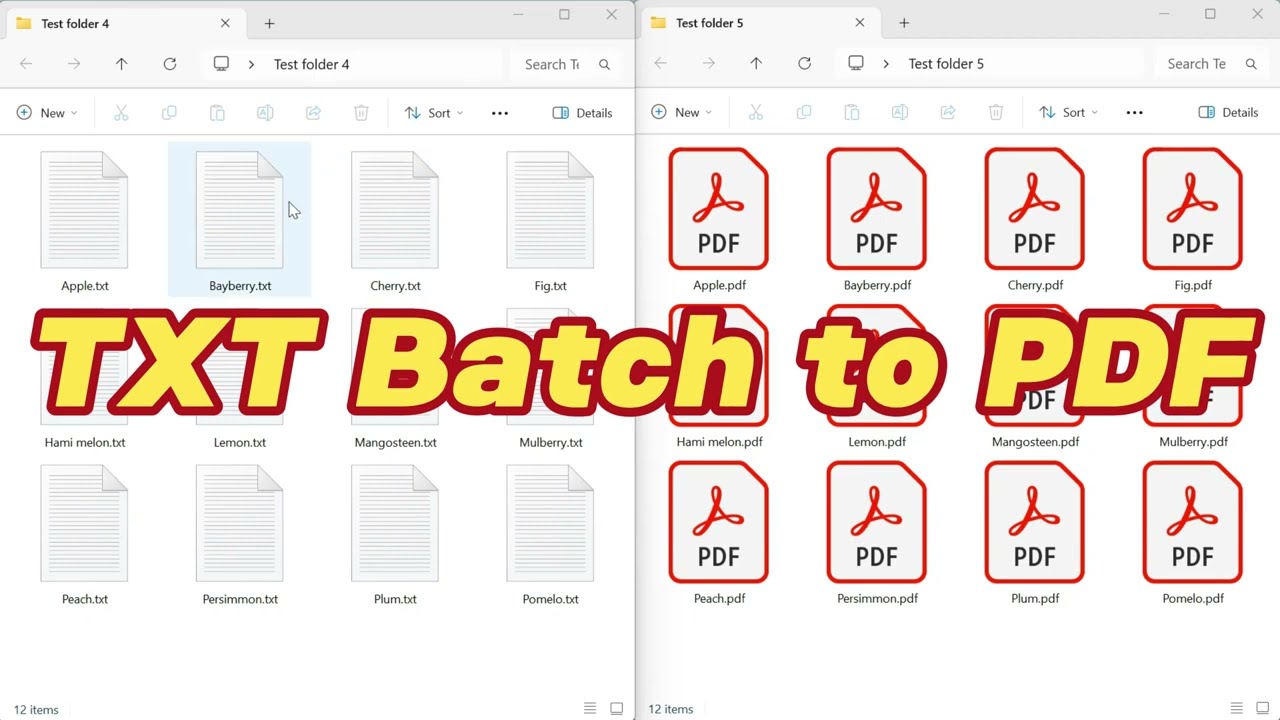Click search box in Test folder 5 window

pyautogui.click(x=1210, y=63)
